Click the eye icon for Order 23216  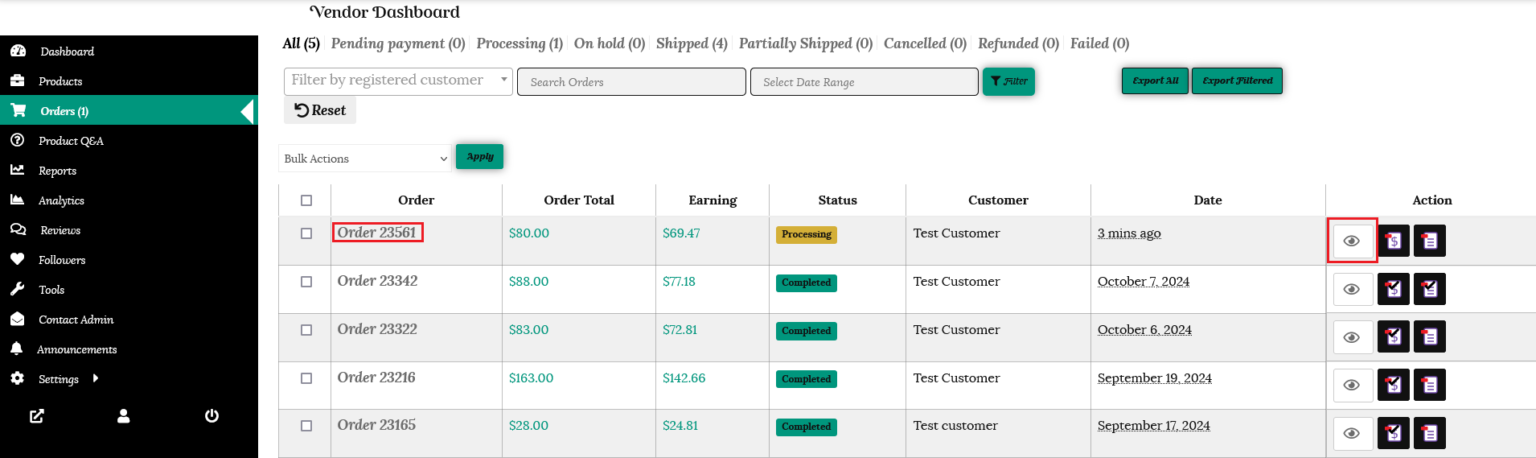[1352, 385]
